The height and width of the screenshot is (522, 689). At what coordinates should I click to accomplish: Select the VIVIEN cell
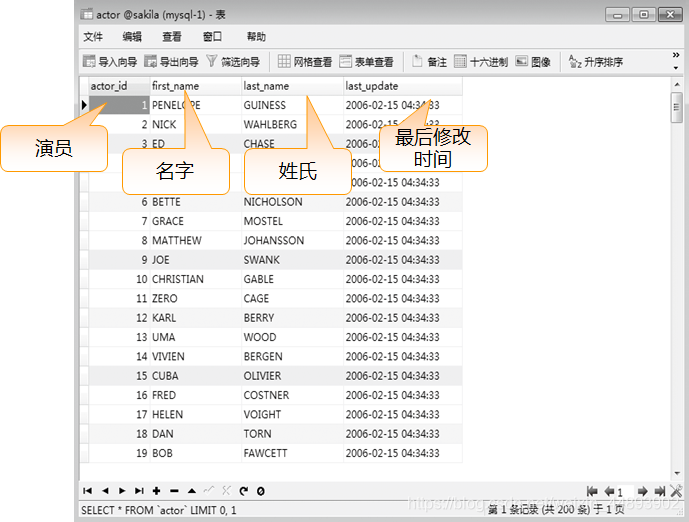tap(196, 357)
